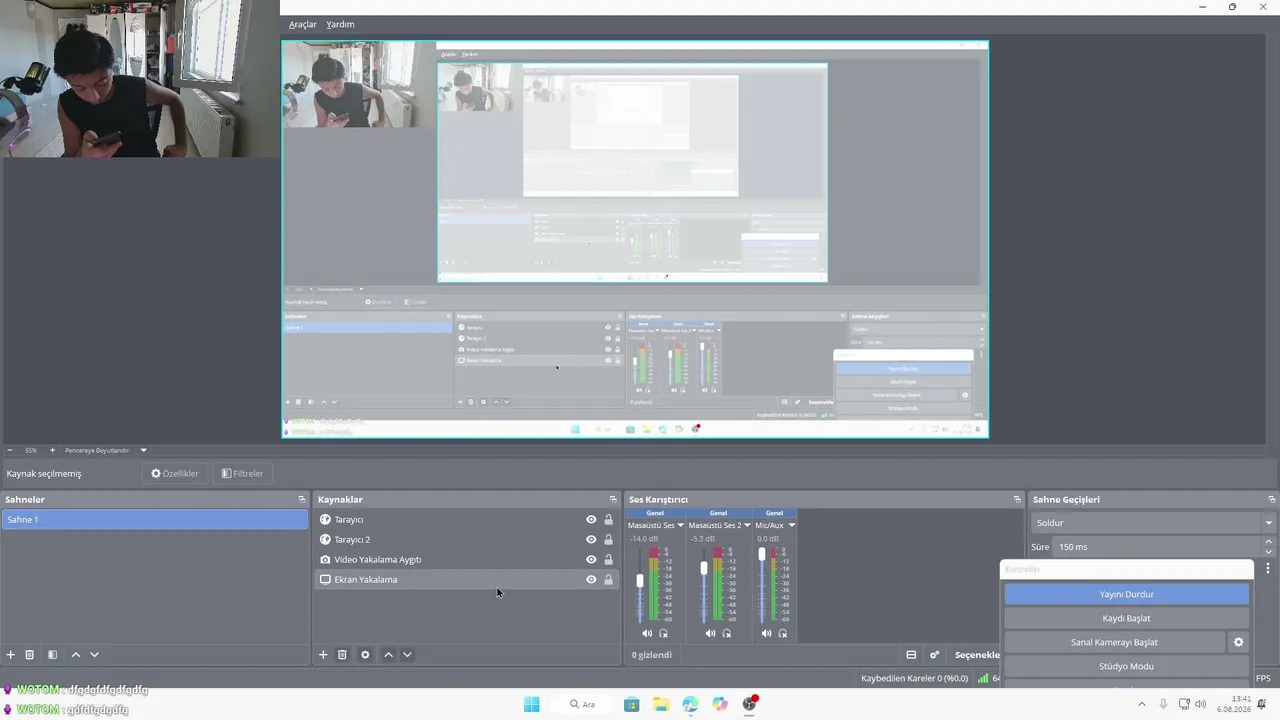Lock the Tarayıcı source
The image size is (1280, 720).
(608, 520)
